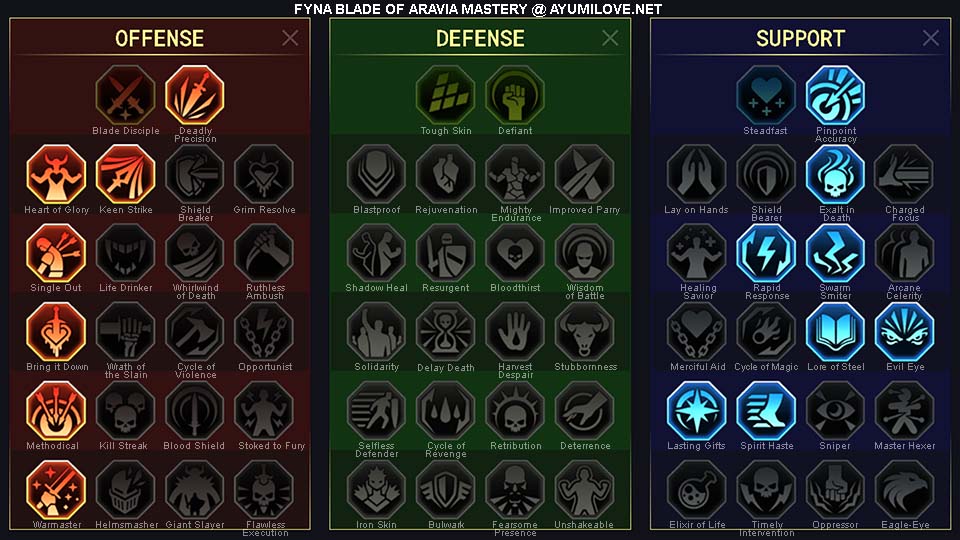Select the Warmaster mastery icon

56,490
